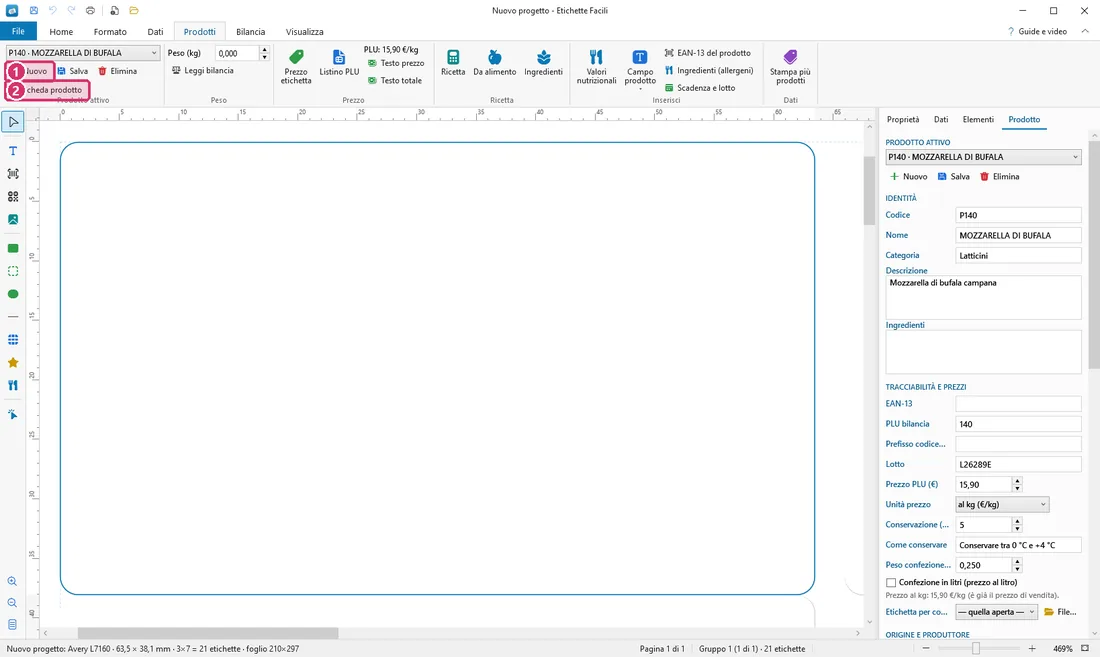Click the zoom slider handle in status bar
Viewport: 1100px width, 657px height.
(975, 649)
